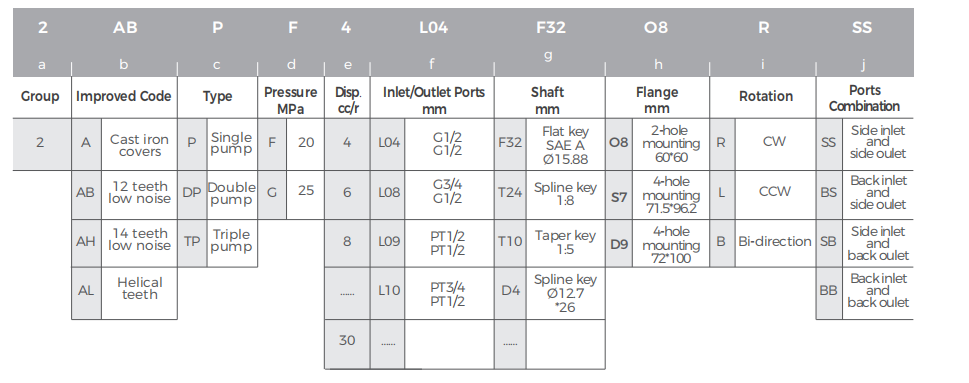The image size is (969, 383).
Task: Click the T24 spline key shaft code
Action: coord(510,192)
